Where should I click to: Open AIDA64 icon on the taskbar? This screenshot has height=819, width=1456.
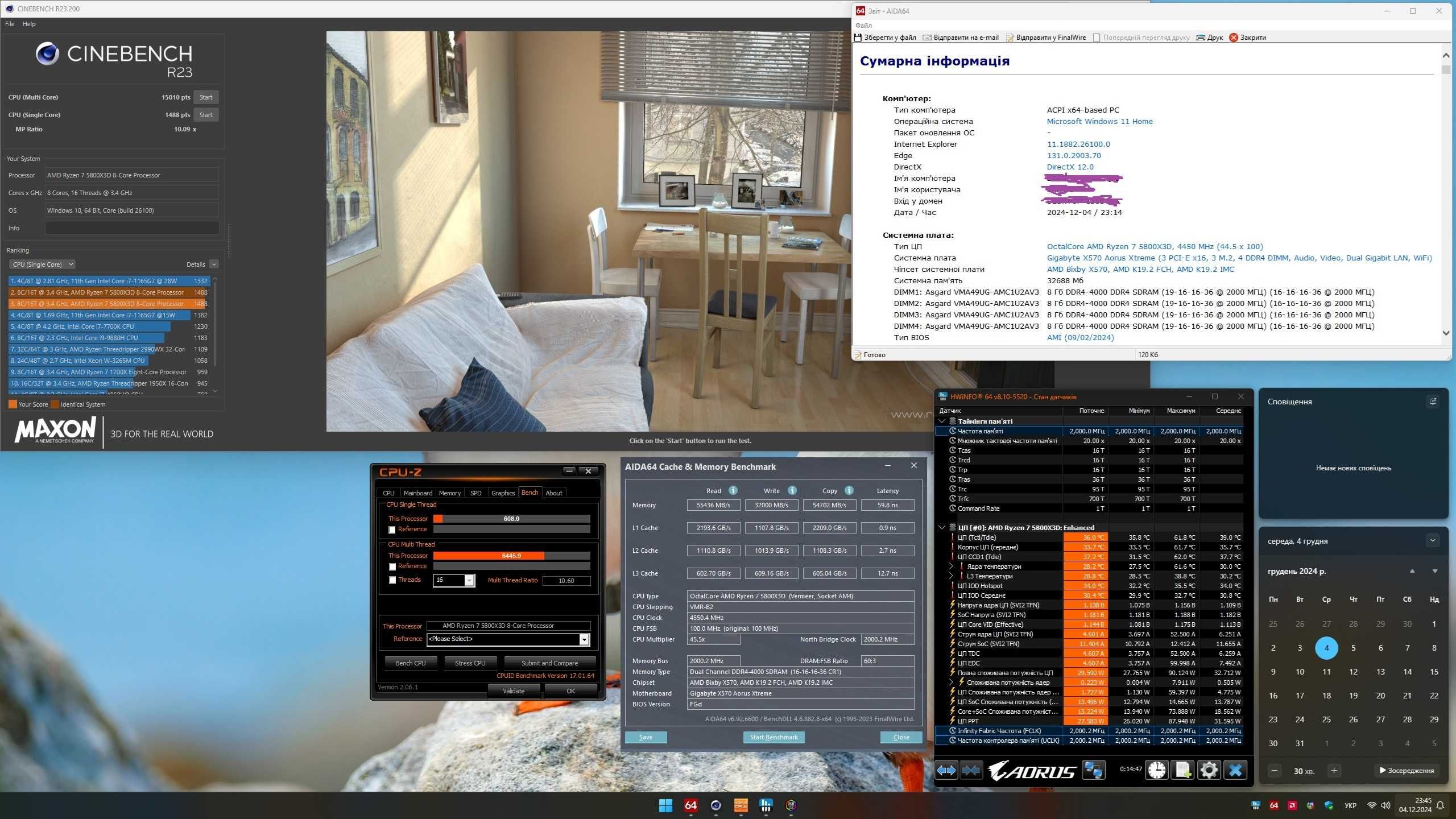[x=690, y=805]
